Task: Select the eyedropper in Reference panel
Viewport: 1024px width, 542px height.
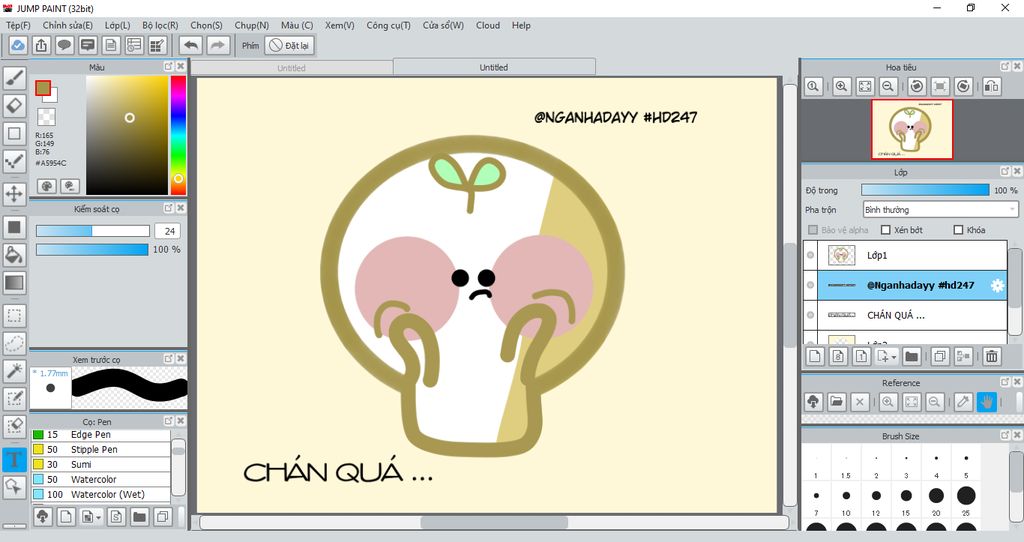Action: (x=963, y=402)
